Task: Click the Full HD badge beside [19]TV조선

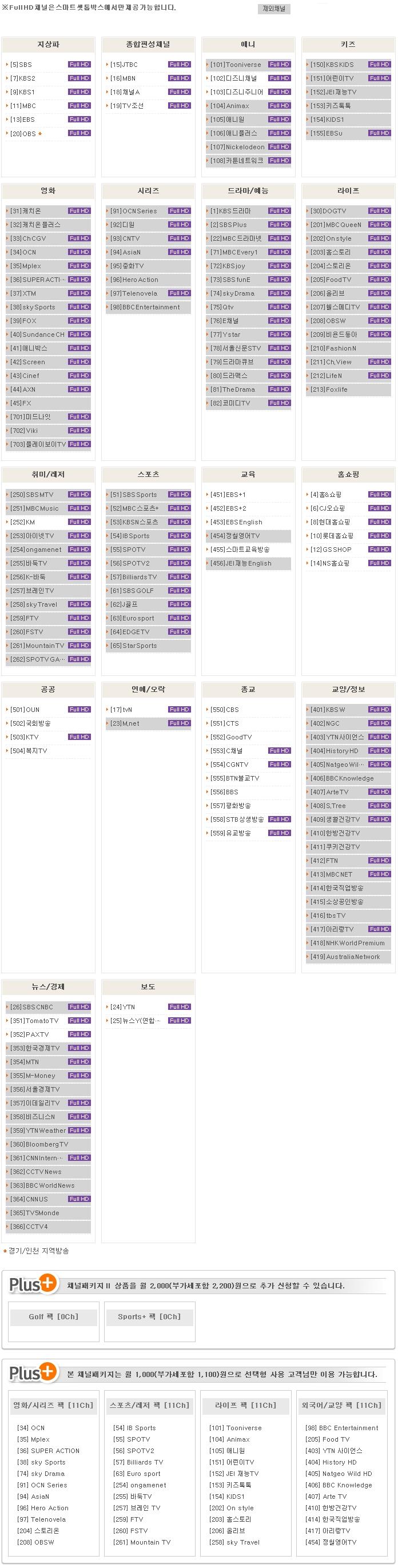Action: click(180, 106)
